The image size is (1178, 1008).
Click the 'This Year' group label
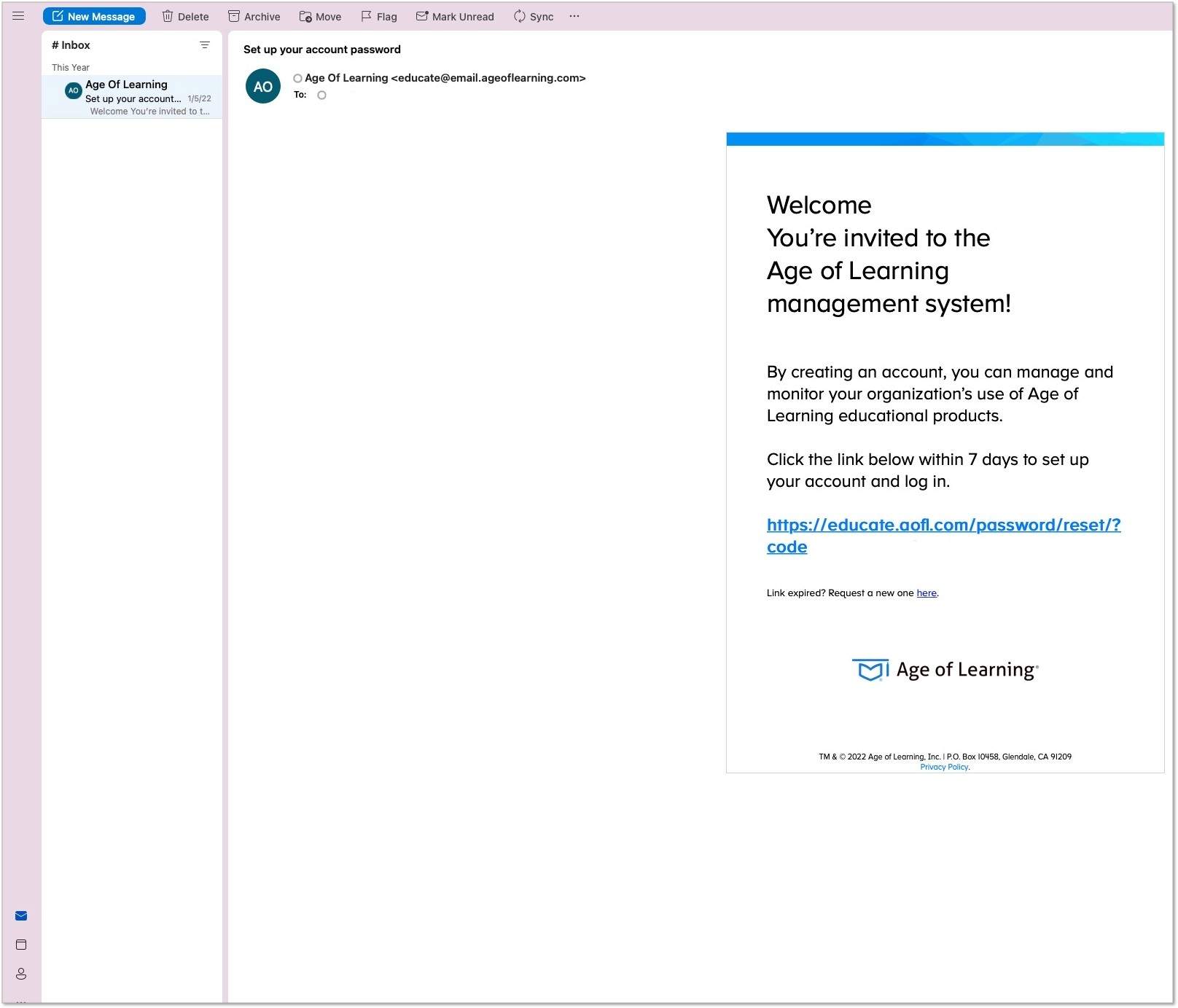71,67
